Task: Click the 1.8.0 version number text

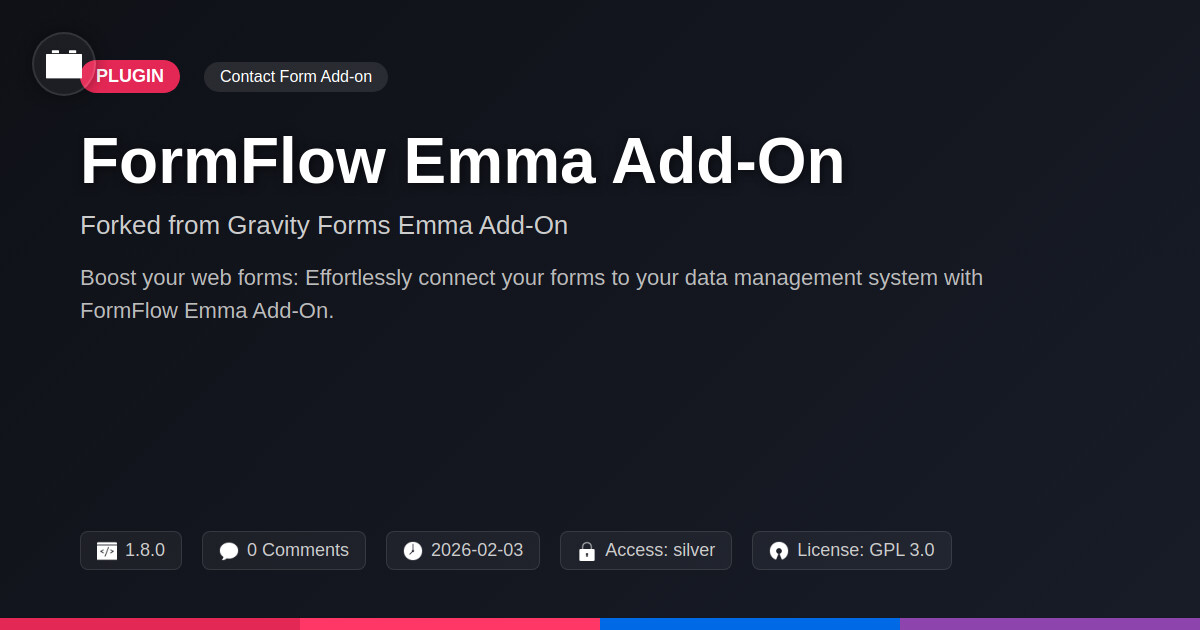Action: pyautogui.click(x=145, y=550)
